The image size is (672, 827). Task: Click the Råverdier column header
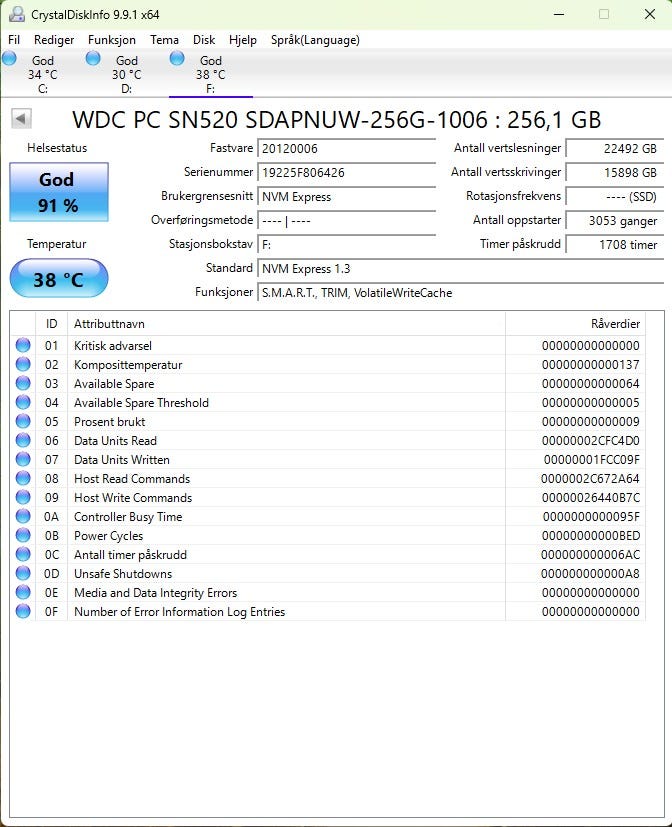click(575, 324)
